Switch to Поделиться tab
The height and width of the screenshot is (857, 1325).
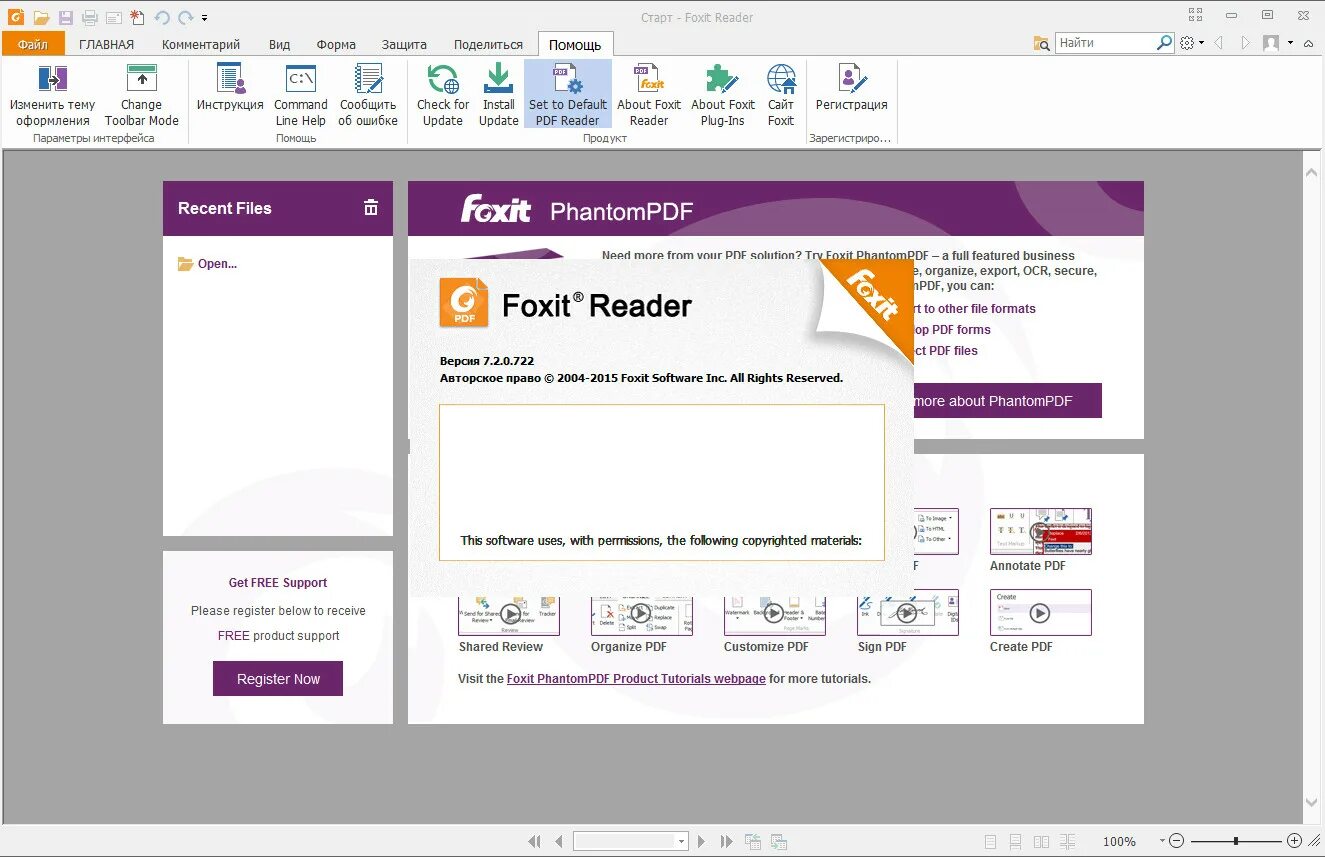(488, 44)
